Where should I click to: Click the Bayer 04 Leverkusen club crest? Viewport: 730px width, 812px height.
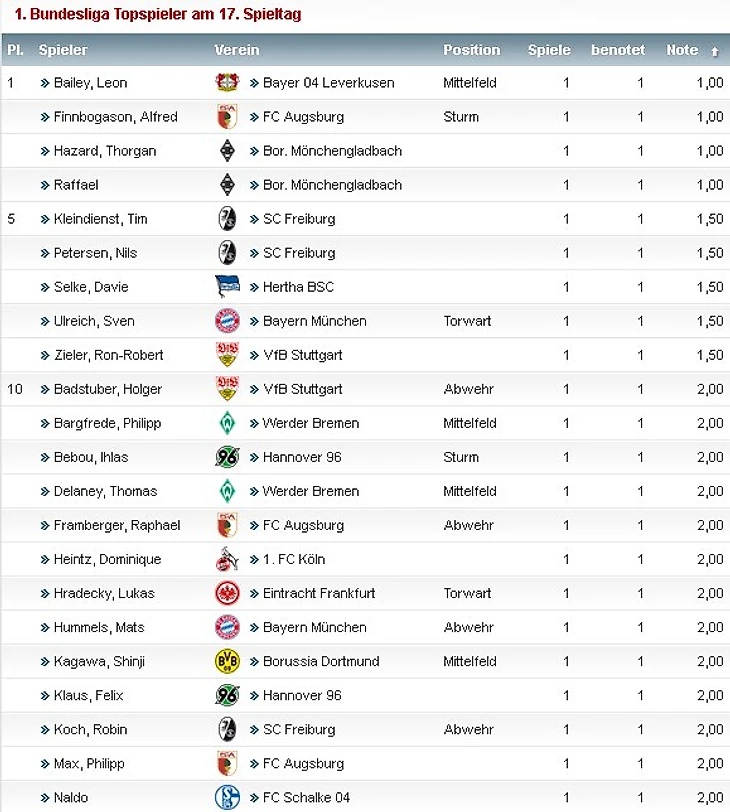pyautogui.click(x=227, y=82)
